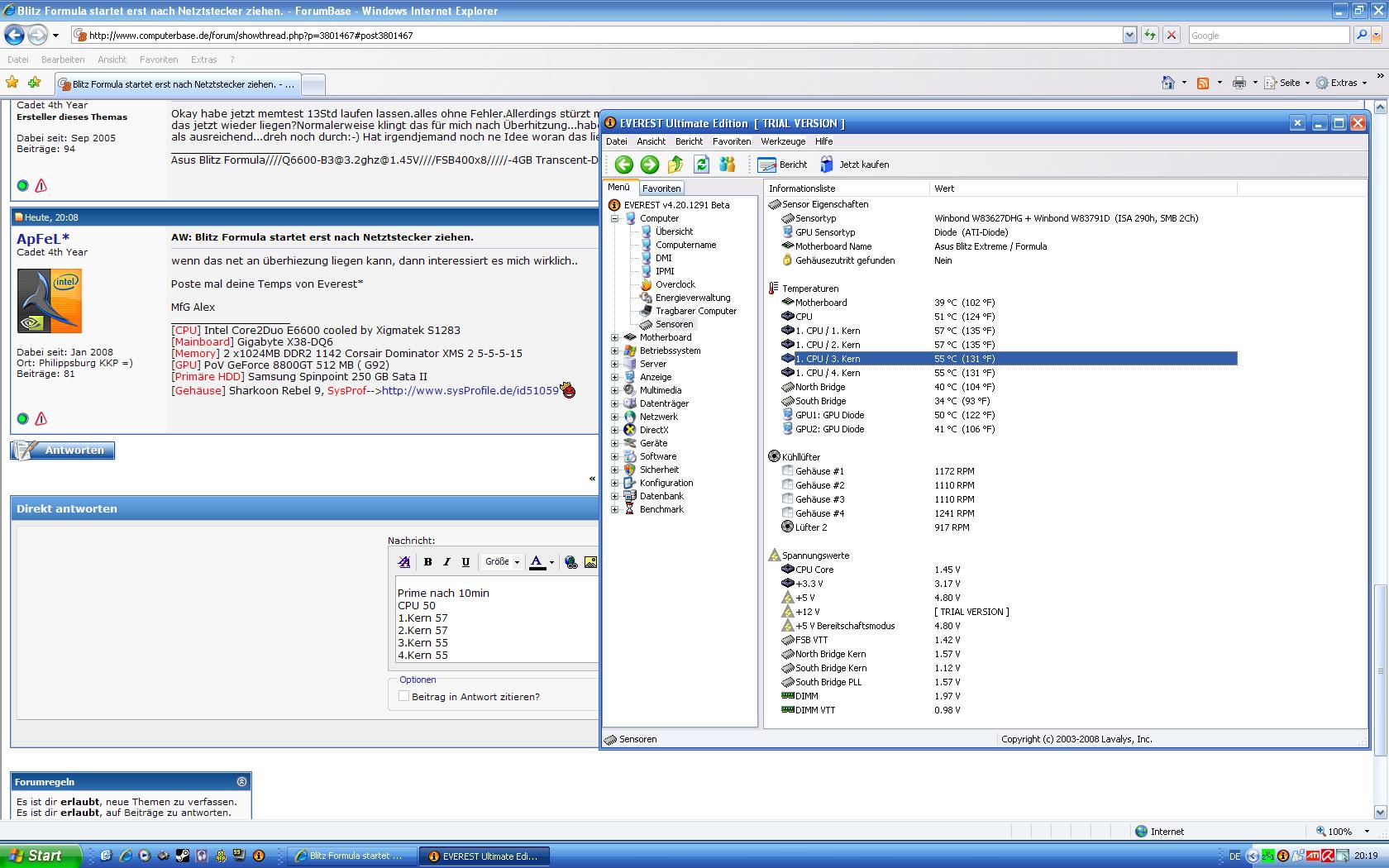Click the green Back arrow in EVEREST toolbar
This screenshot has height=868, width=1389.
[624, 165]
